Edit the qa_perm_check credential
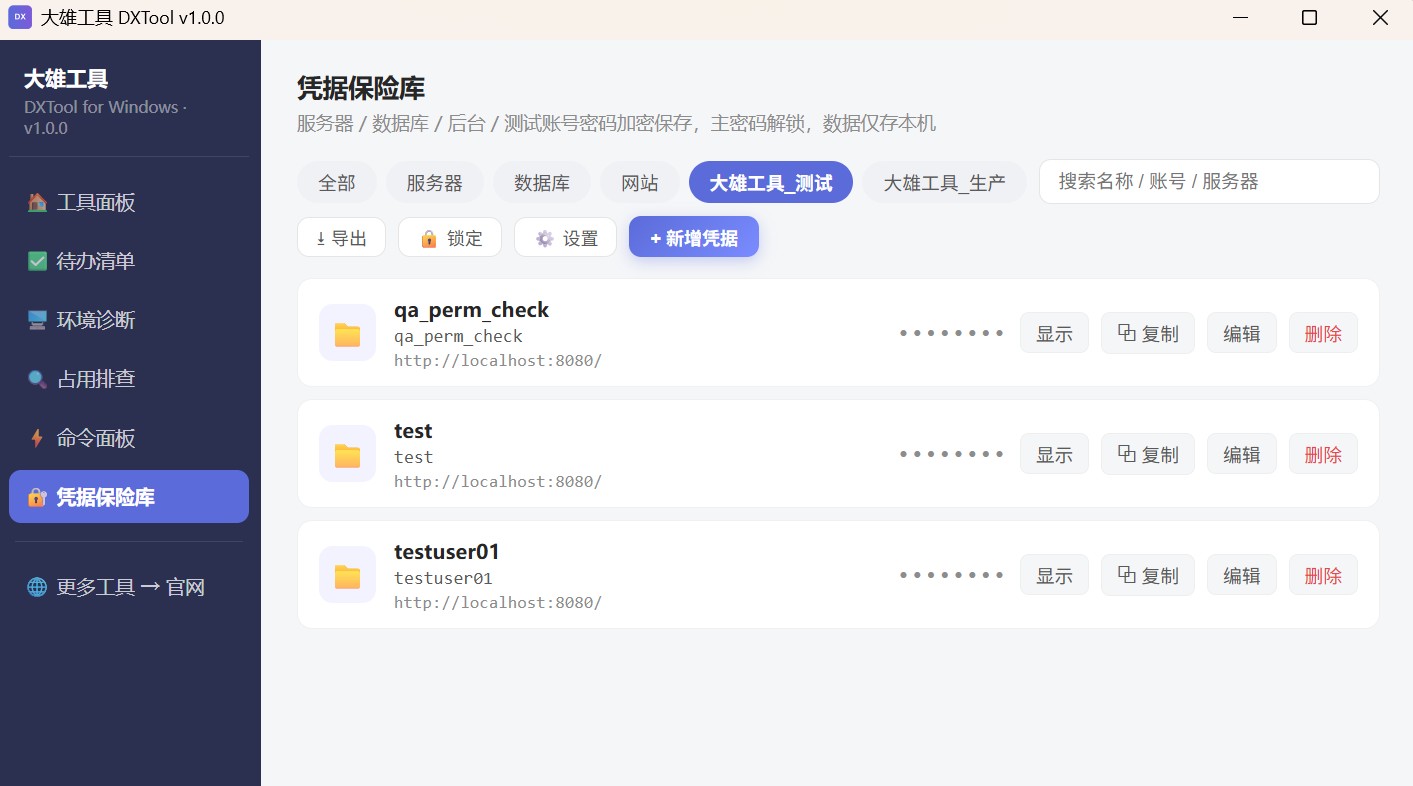 (x=1242, y=333)
